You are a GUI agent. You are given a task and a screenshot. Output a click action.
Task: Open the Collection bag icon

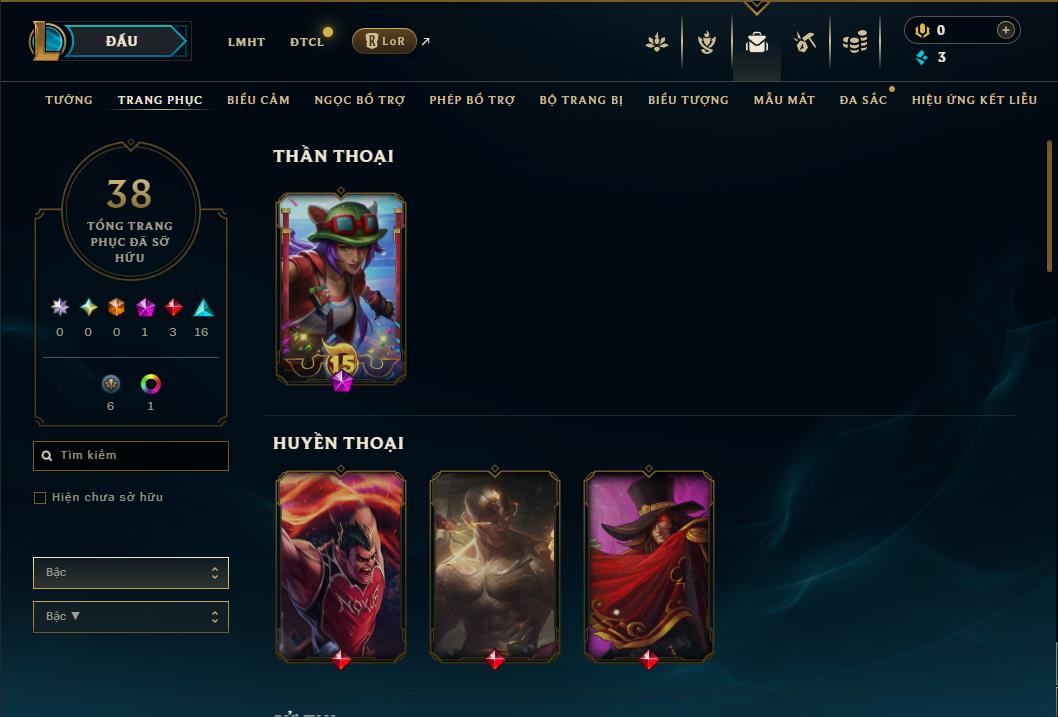click(756, 42)
